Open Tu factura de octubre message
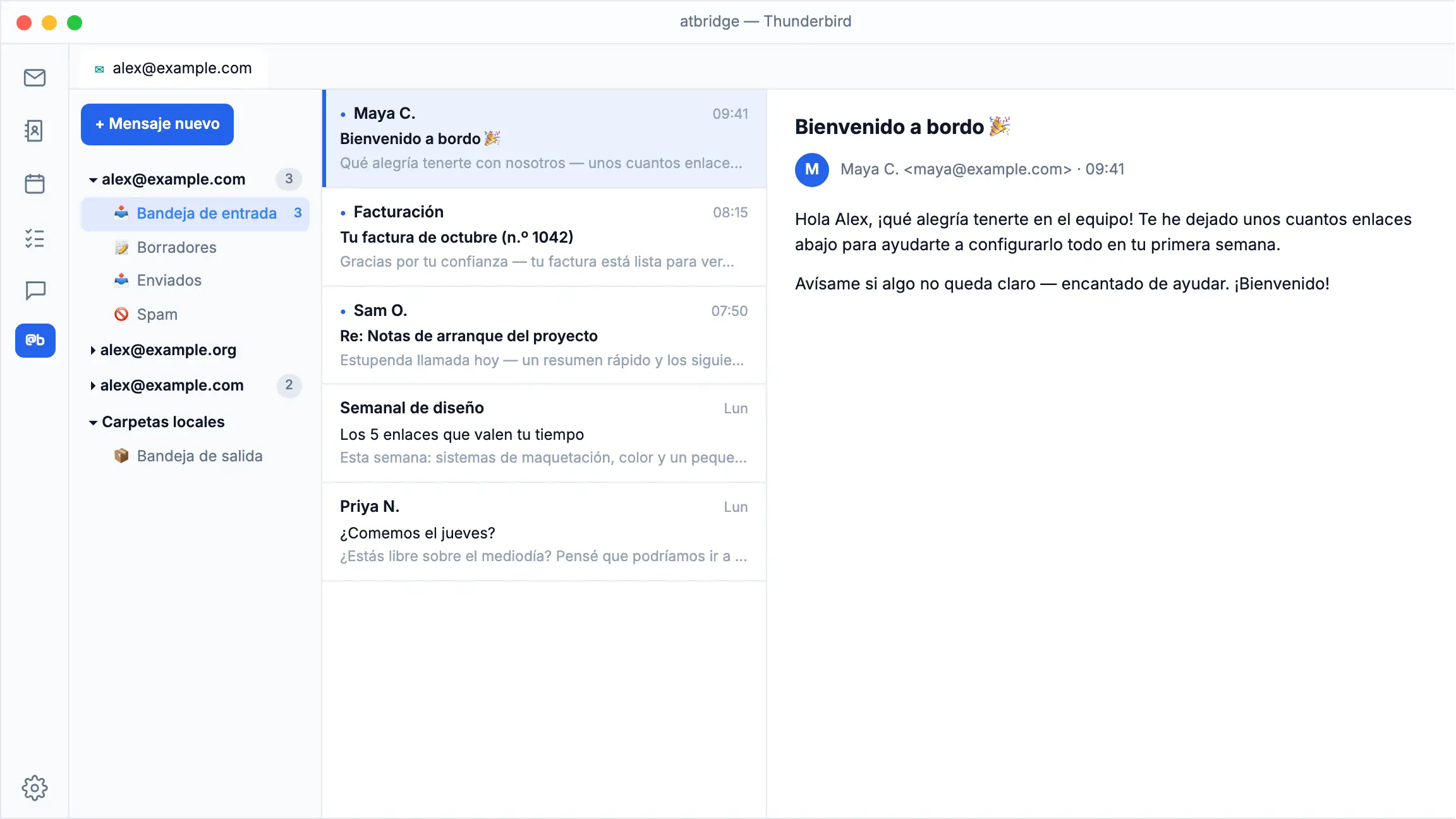This screenshot has width=1456, height=819. coord(545,237)
